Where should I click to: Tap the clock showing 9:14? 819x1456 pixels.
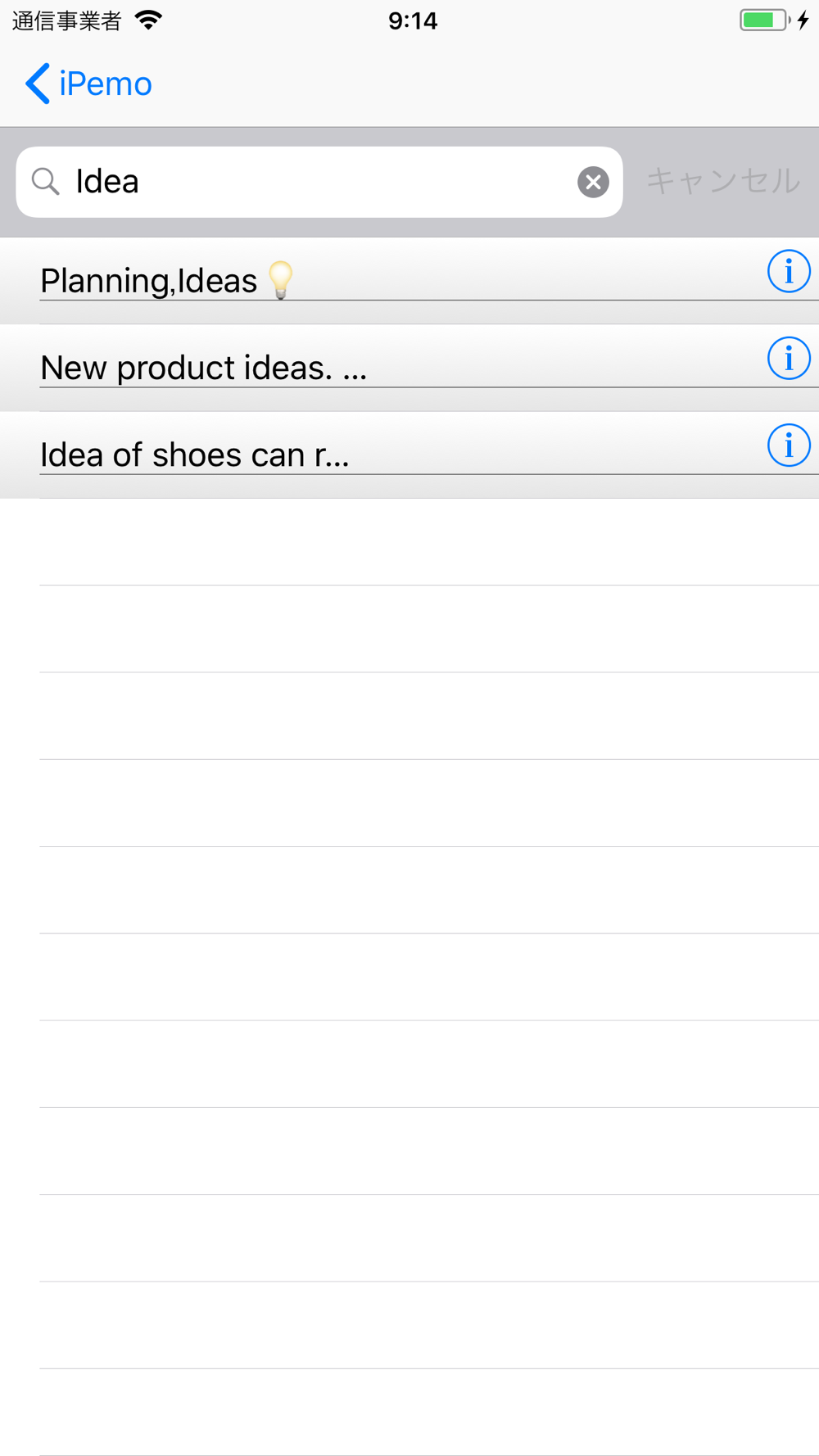[413, 20]
